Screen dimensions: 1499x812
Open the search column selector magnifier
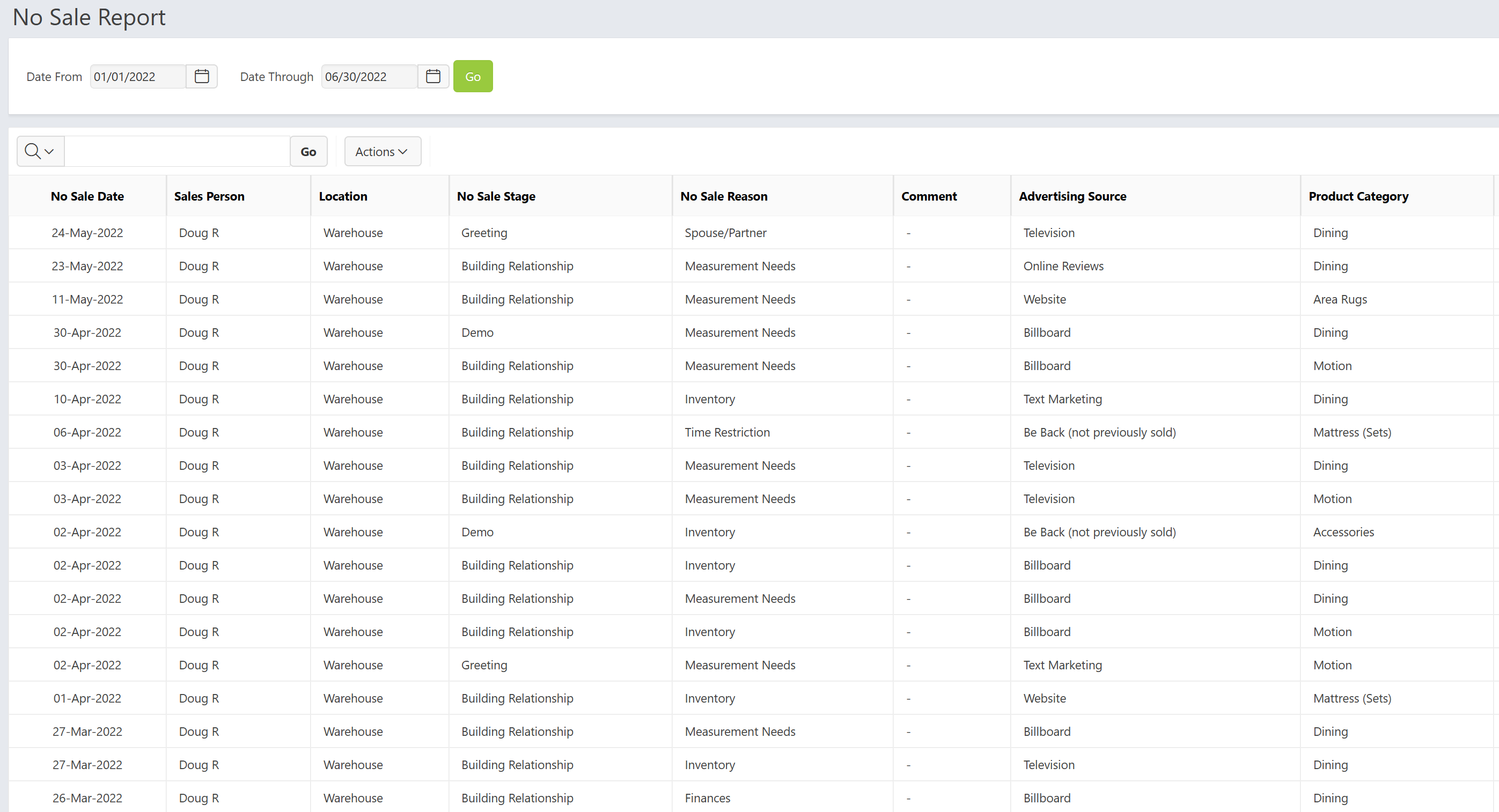(40, 151)
